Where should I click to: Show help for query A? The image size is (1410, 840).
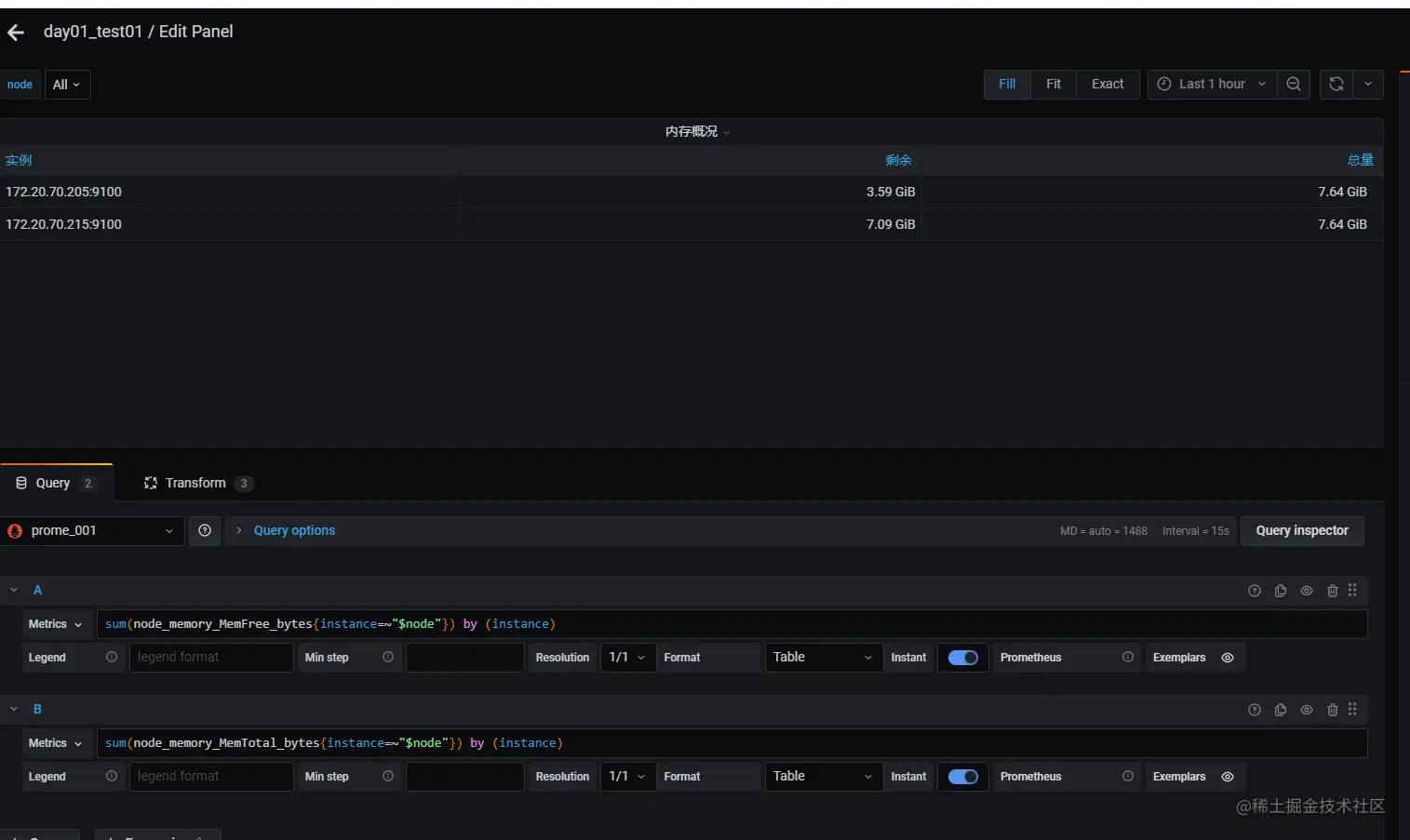[x=1255, y=591]
